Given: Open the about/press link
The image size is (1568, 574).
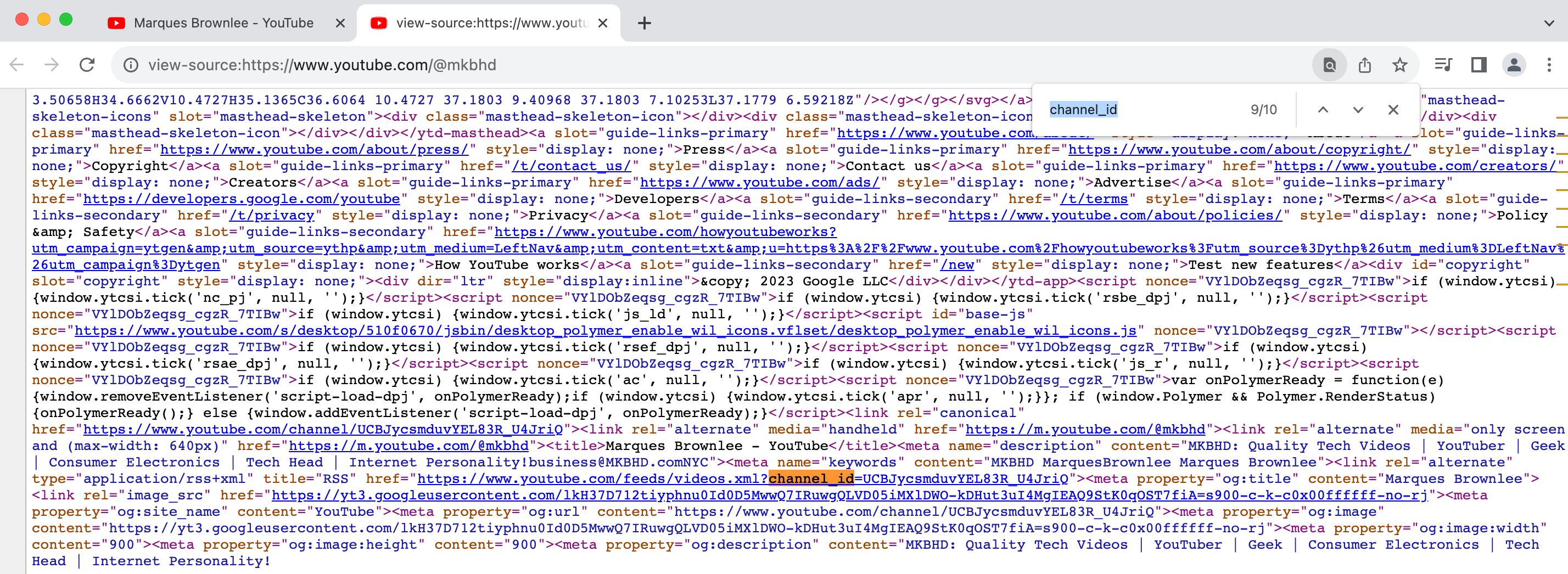Looking at the screenshot, I should pyautogui.click(x=314, y=150).
